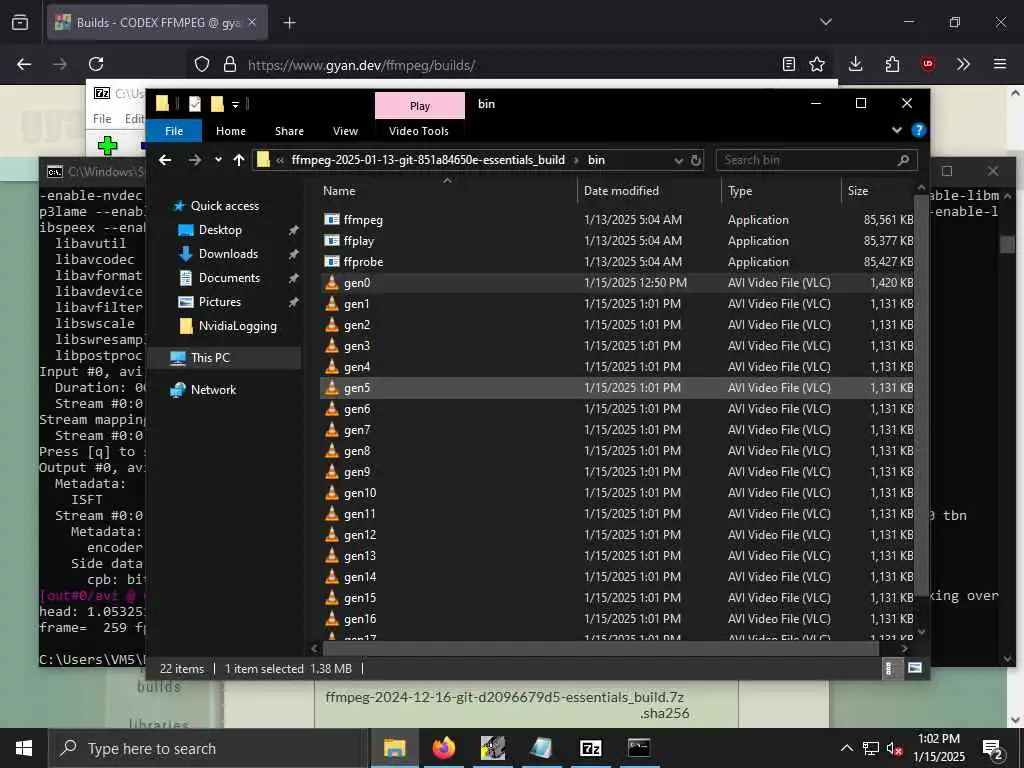Expand address bar previous locations dropdown
The height and width of the screenshot is (768, 1024).
click(x=679, y=161)
